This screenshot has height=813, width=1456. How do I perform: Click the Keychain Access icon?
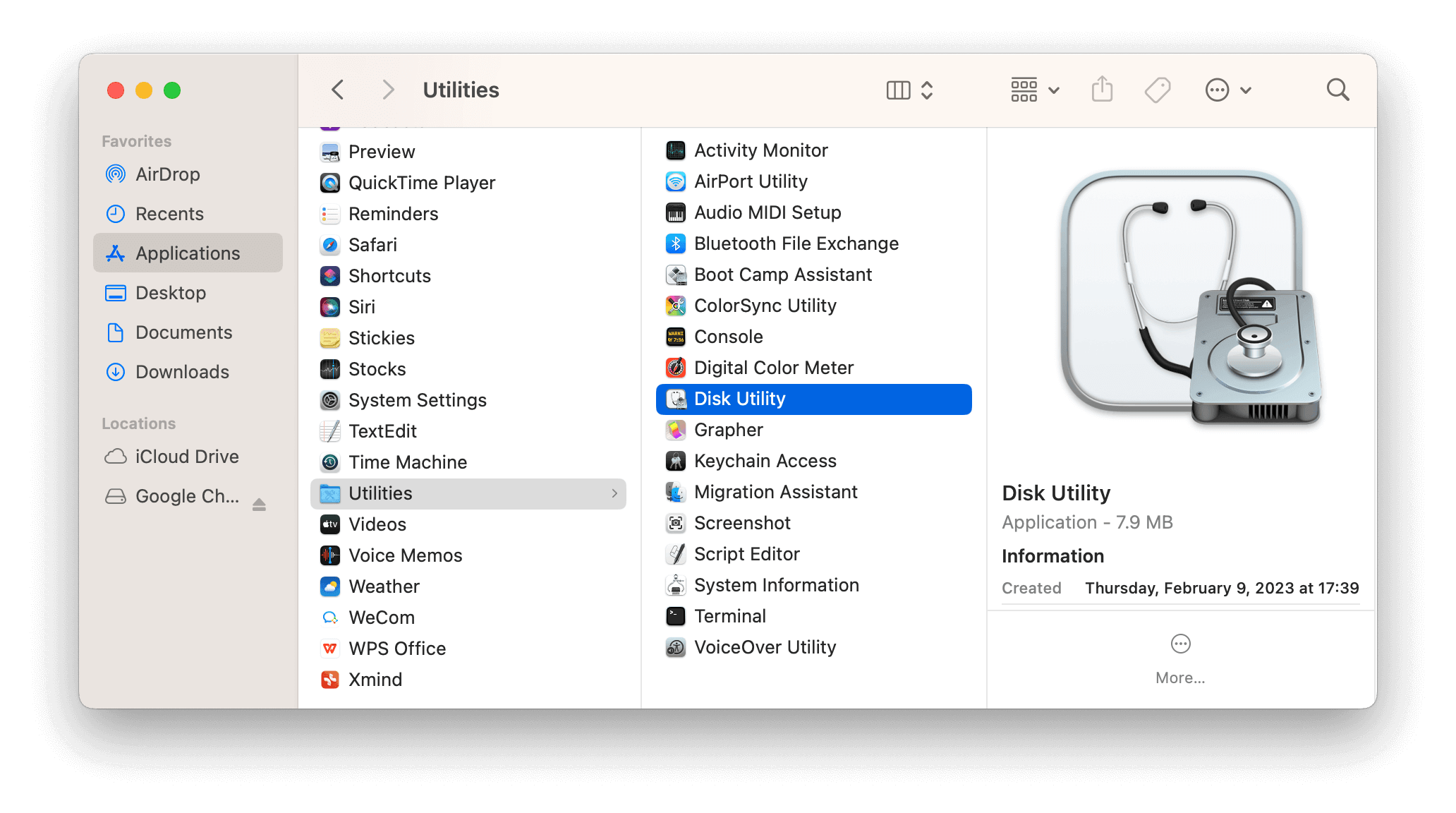[x=676, y=461]
